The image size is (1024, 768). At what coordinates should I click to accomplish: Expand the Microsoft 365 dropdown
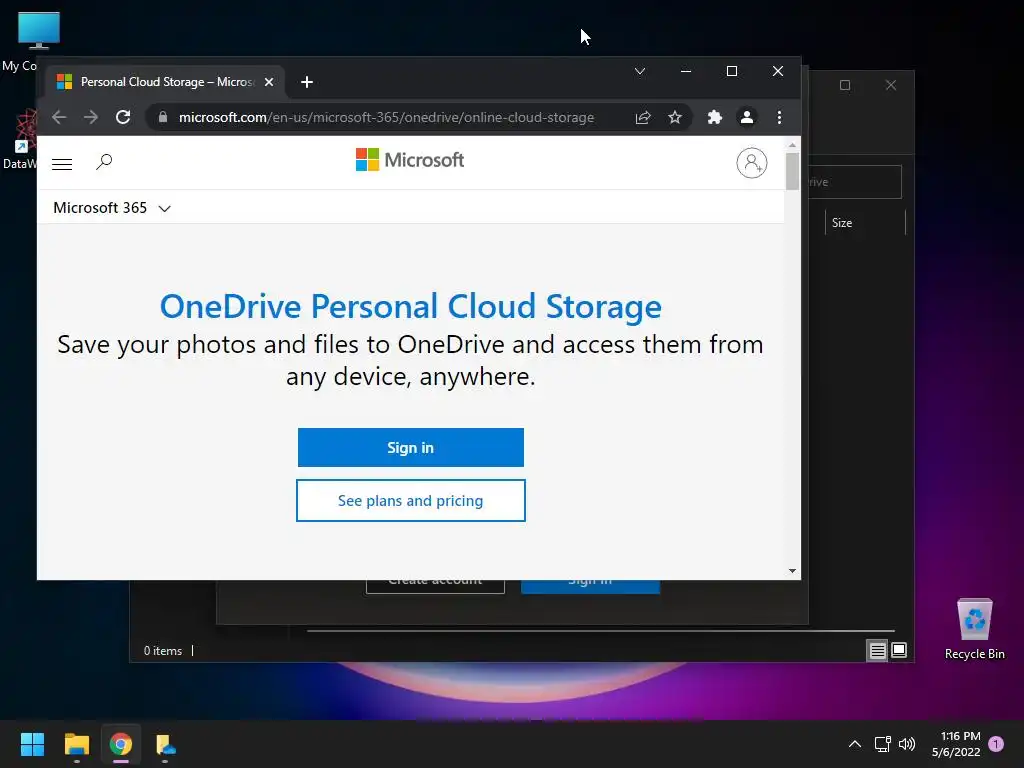tap(112, 208)
